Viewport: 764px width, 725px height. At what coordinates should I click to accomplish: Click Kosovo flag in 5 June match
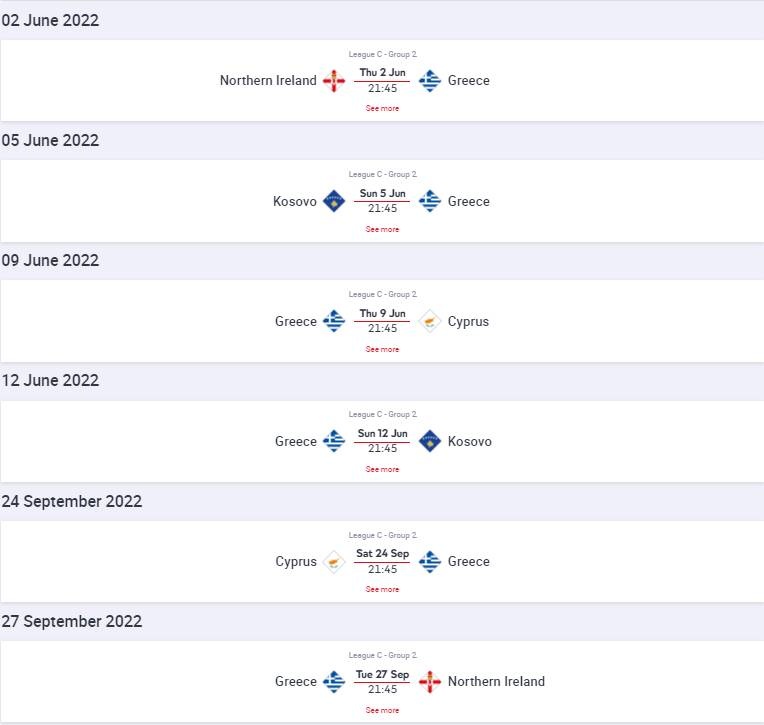[x=334, y=201]
